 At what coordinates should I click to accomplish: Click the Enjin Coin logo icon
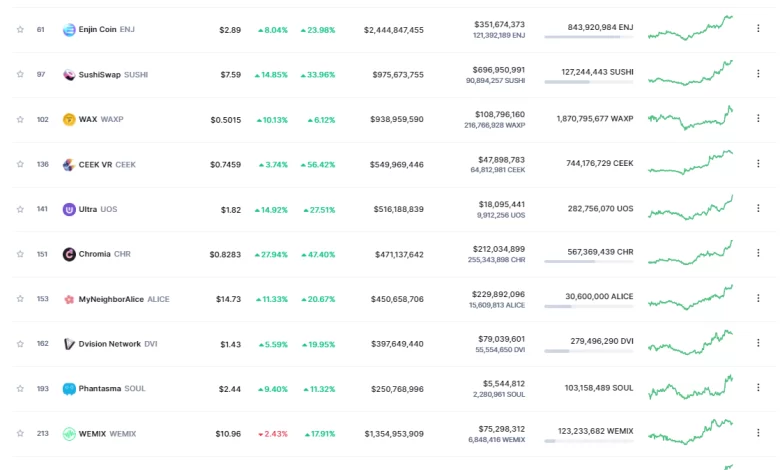[69, 30]
